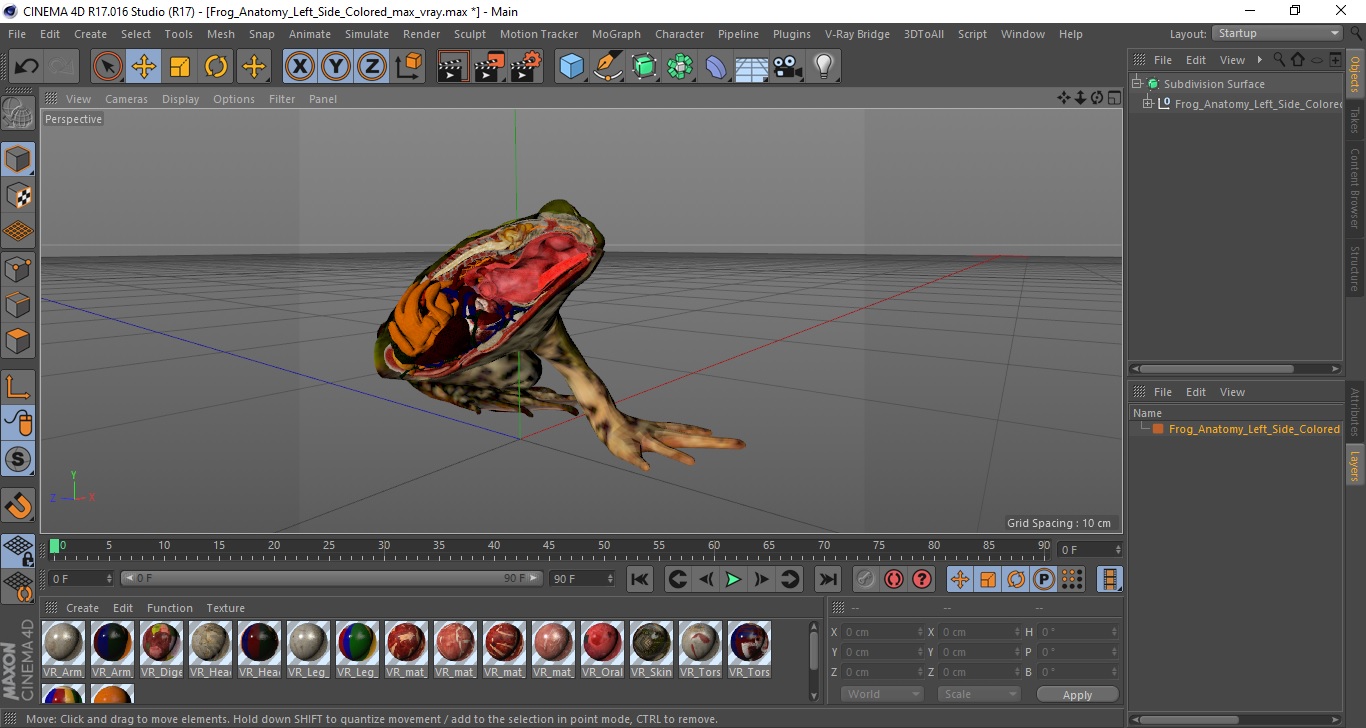Image resolution: width=1366 pixels, height=728 pixels.
Task: Open the World coordinate dropdown
Action: click(x=882, y=694)
